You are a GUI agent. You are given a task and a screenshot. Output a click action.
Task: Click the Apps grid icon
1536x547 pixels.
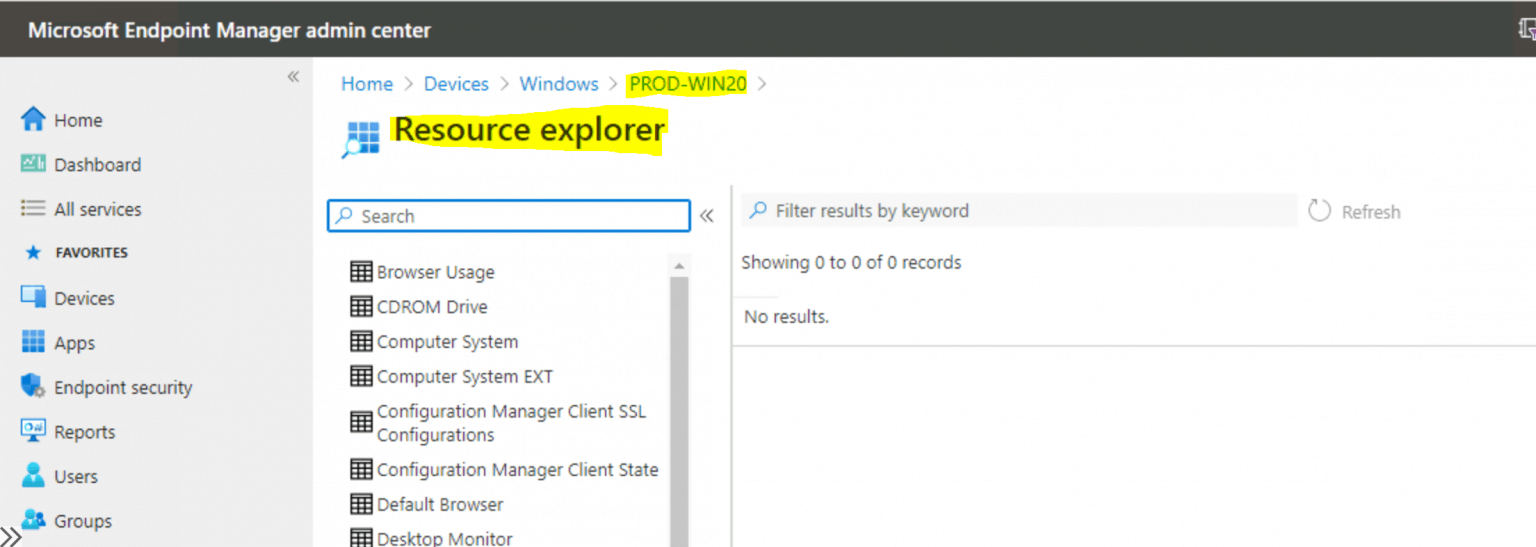pos(33,342)
